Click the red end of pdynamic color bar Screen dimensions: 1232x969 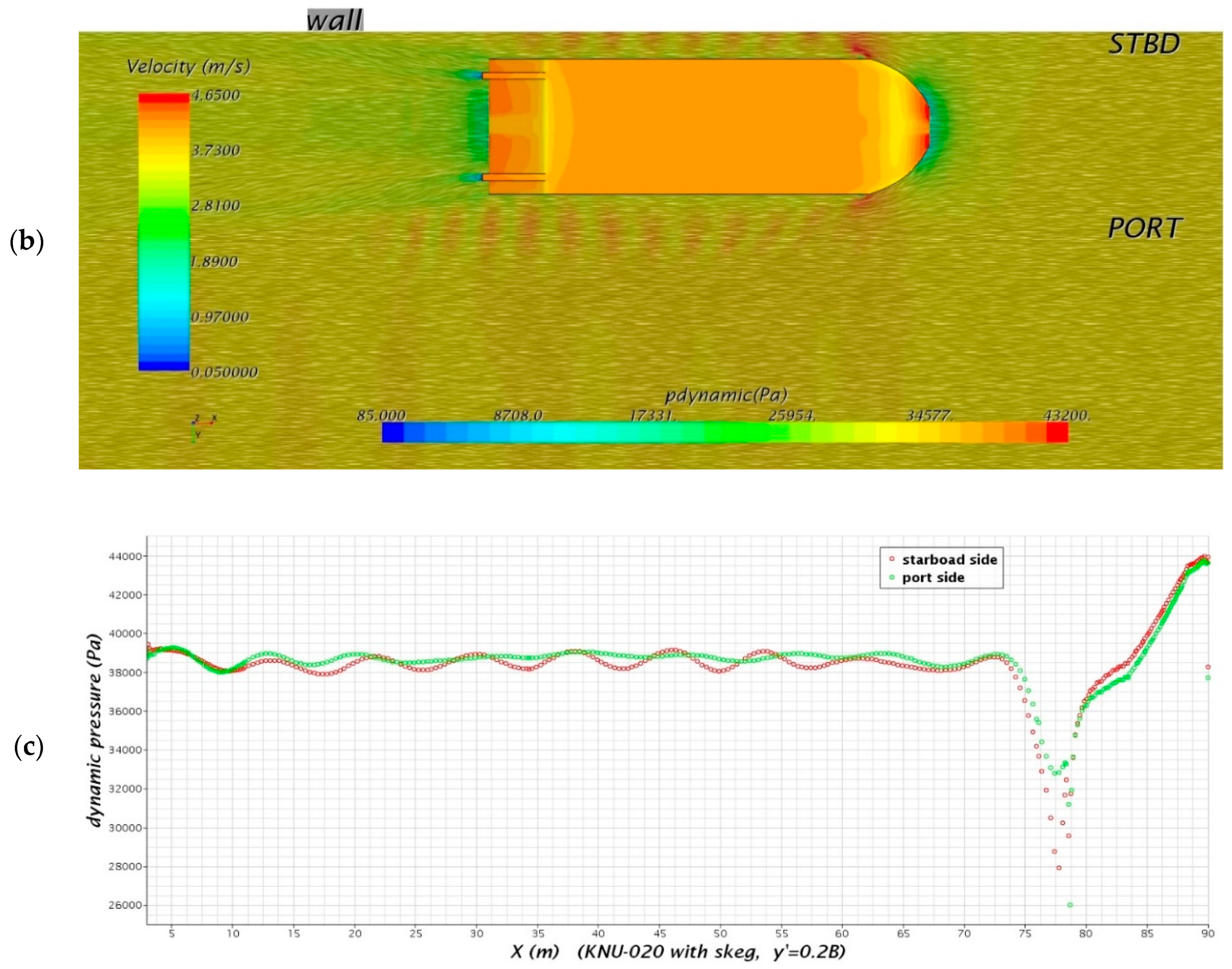click(1057, 432)
